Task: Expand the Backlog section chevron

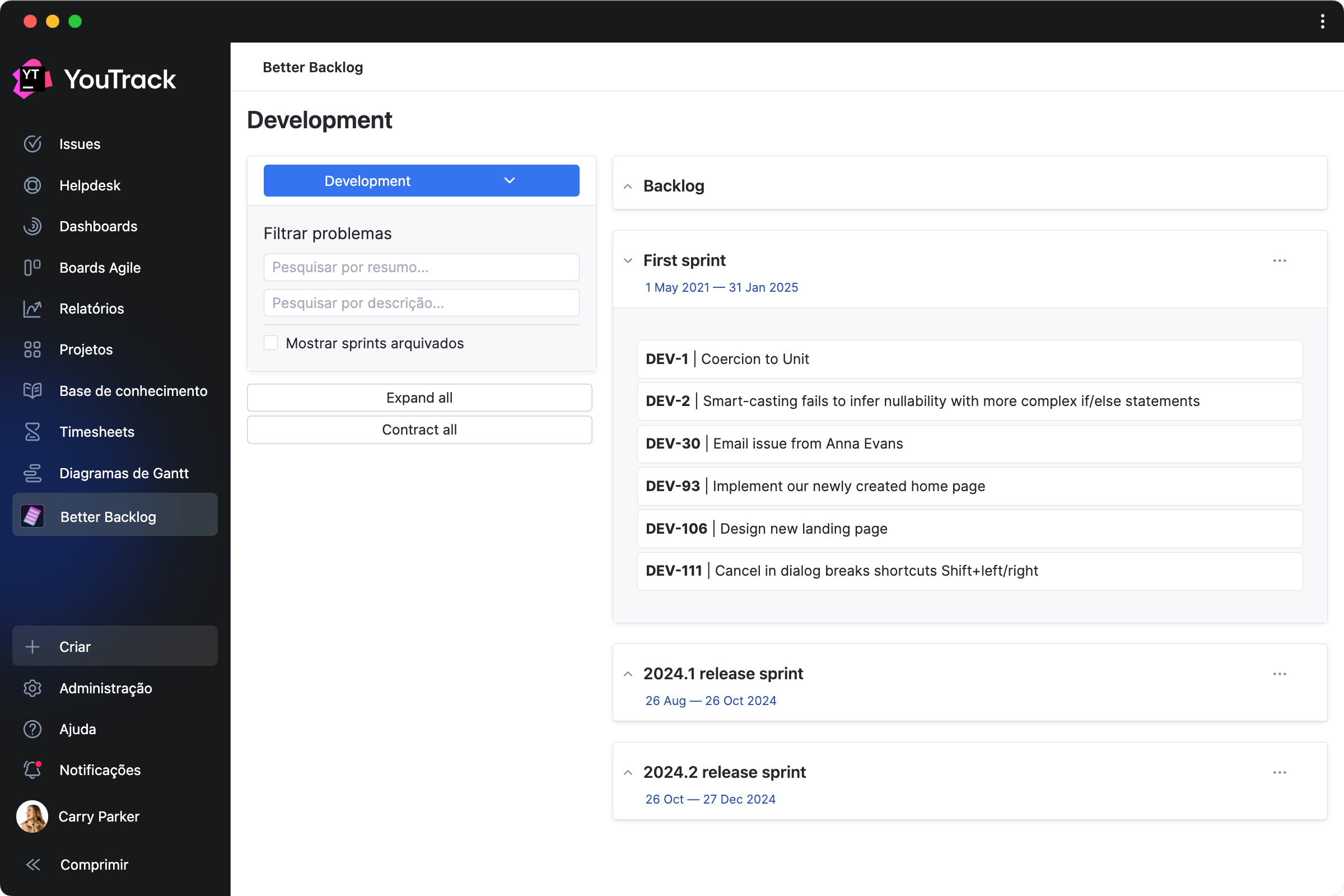Action: 627,186
